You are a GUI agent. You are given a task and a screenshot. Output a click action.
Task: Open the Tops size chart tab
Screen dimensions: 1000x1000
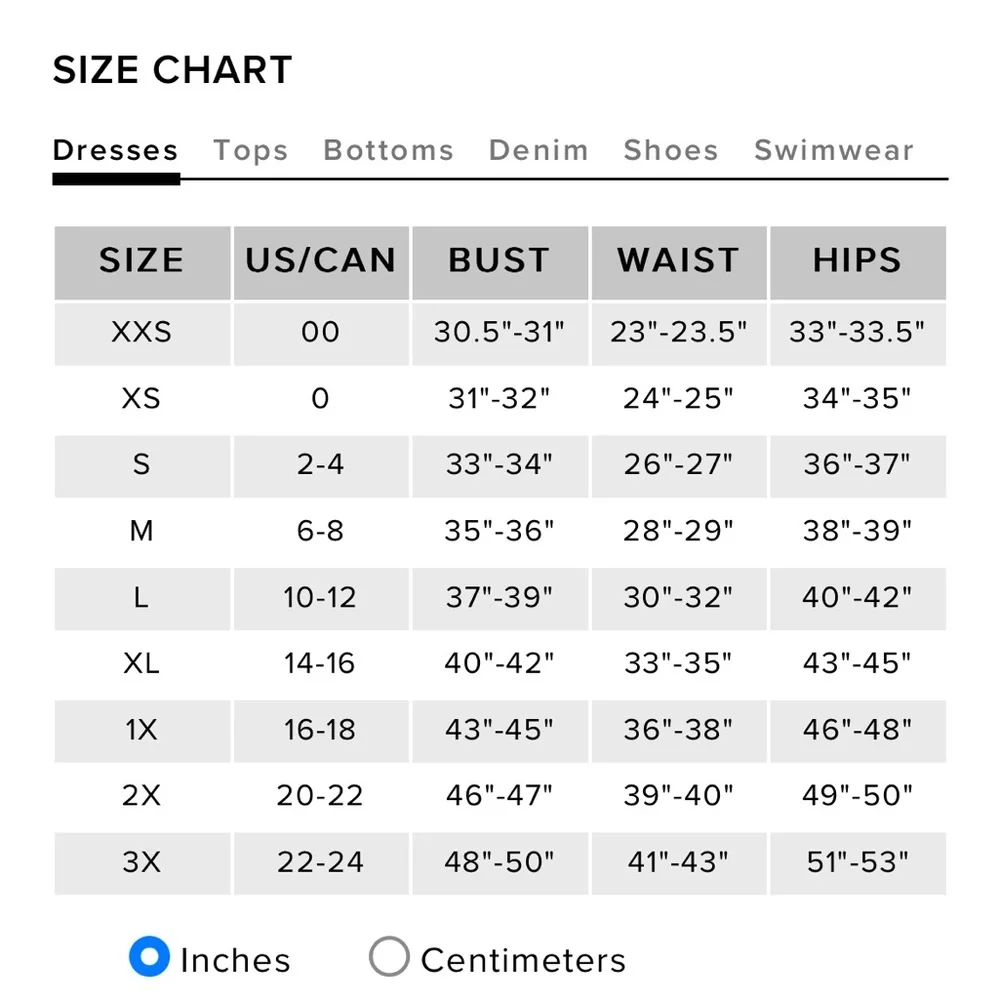pos(251,151)
